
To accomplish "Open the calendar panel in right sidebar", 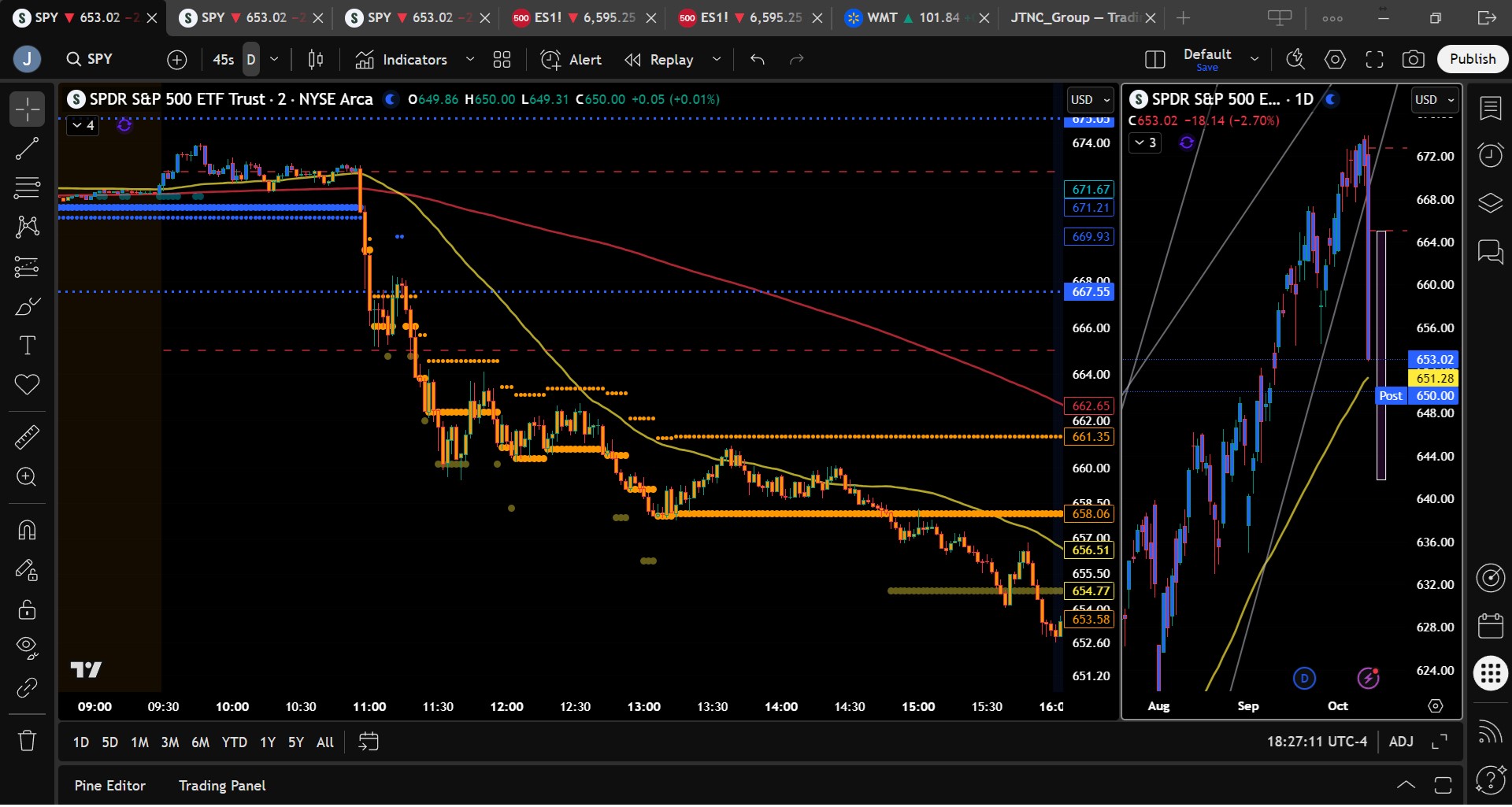I will click(x=1491, y=626).
